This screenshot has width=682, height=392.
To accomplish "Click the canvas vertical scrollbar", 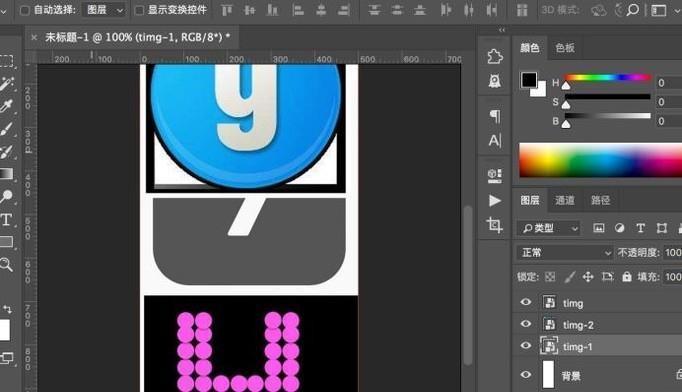I will 468,285.
